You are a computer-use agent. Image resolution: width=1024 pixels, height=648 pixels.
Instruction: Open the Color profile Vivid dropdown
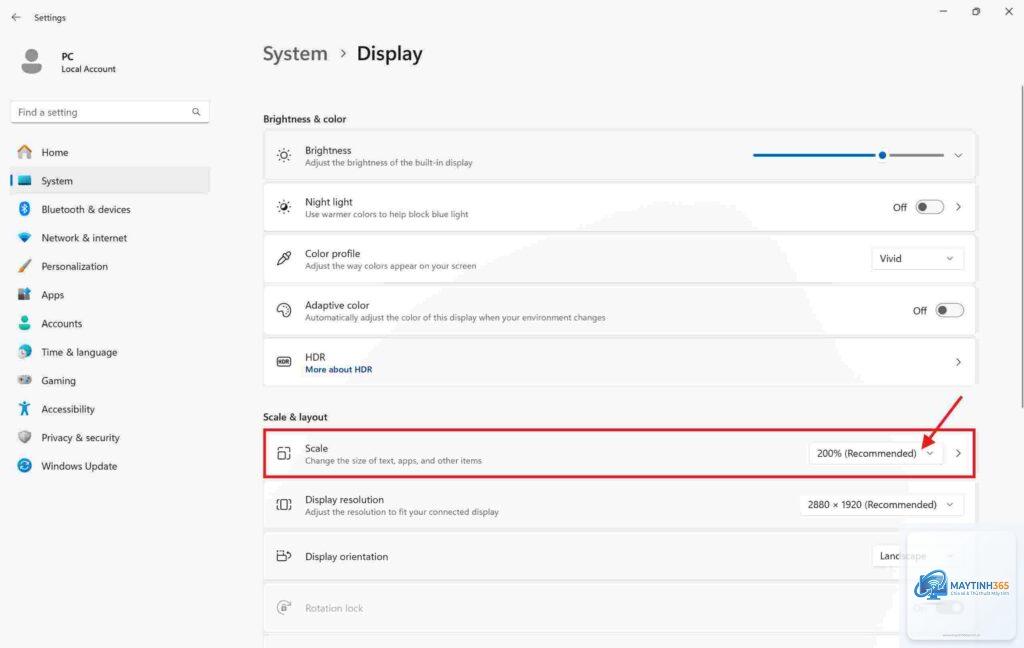coord(917,259)
